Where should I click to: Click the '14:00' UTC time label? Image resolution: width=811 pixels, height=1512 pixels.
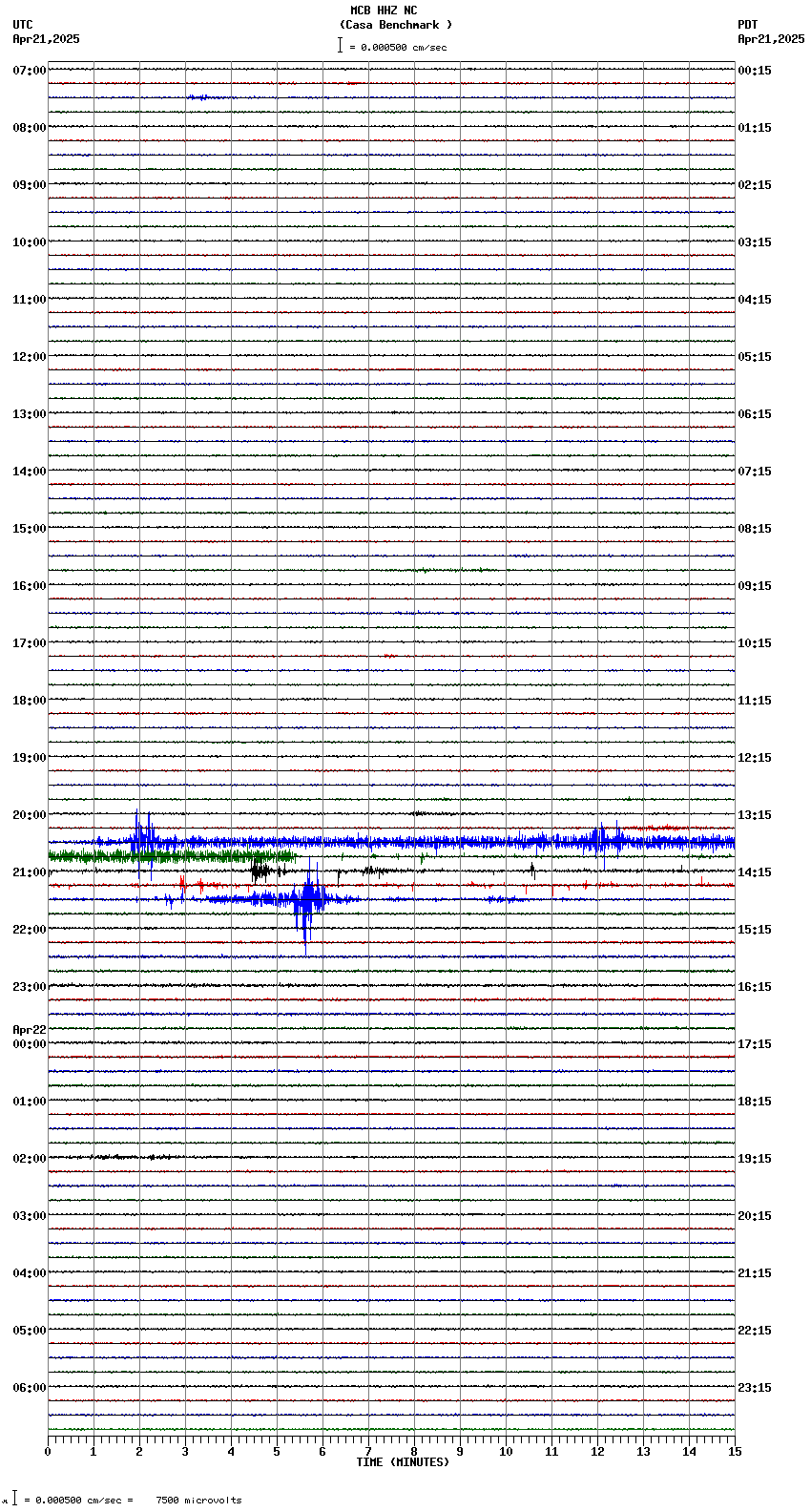(30, 472)
